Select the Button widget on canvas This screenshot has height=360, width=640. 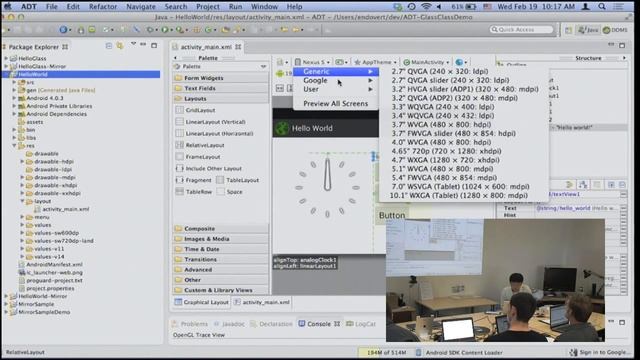click(392, 215)
